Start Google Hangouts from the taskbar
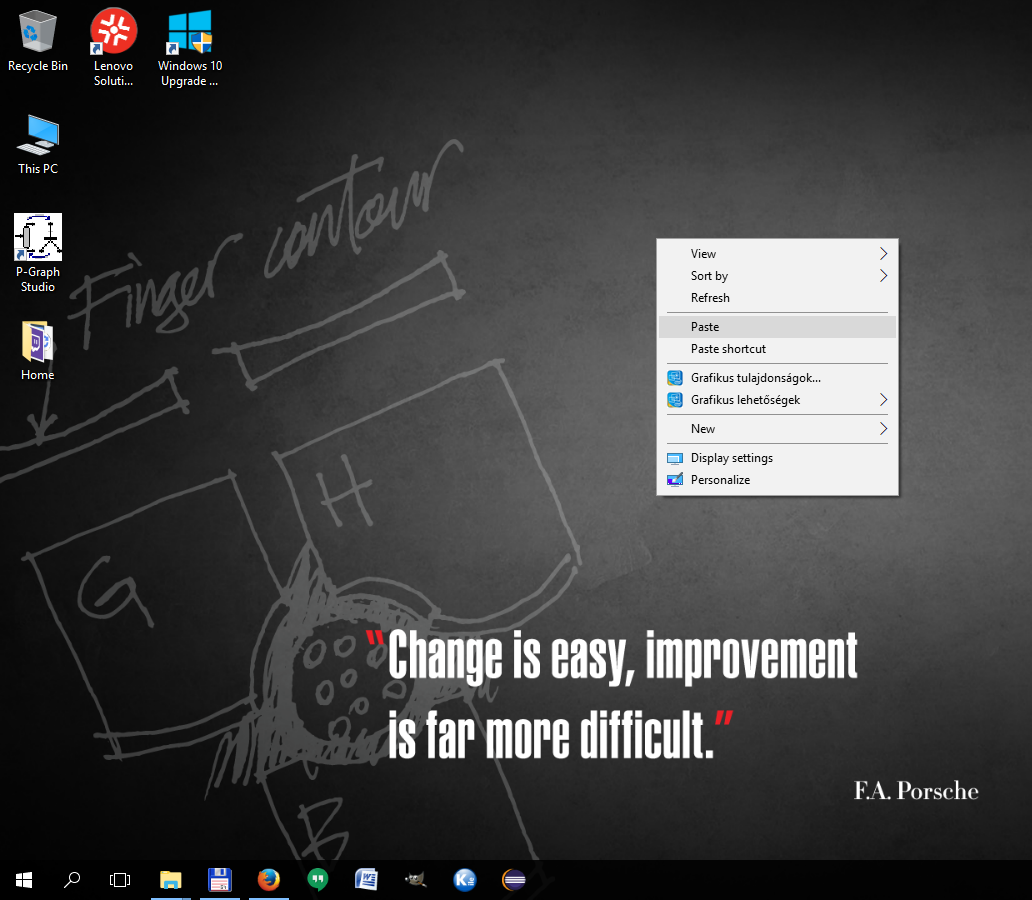 pos(318,879)
